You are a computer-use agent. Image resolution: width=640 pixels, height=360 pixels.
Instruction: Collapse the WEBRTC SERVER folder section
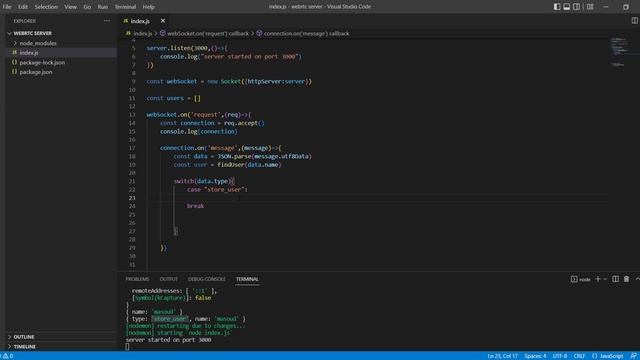32,33
